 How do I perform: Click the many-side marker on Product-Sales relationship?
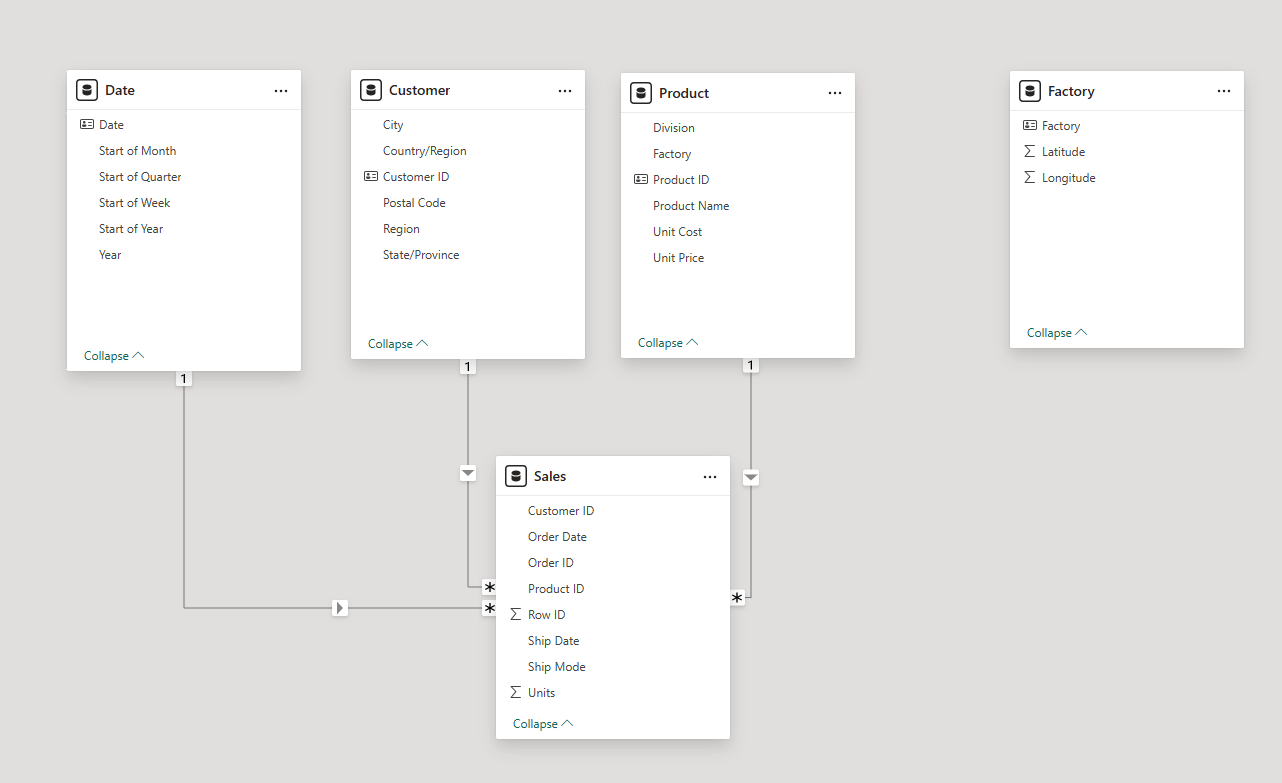(x=738, y=598)
